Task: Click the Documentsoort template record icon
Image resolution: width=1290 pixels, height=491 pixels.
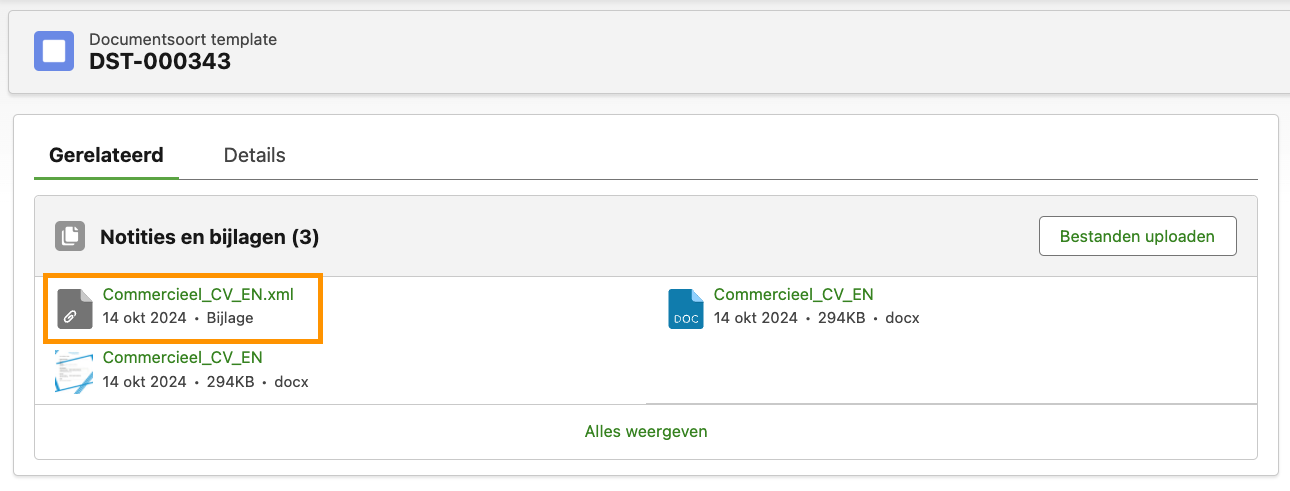Action: click(x=54, y=51)
